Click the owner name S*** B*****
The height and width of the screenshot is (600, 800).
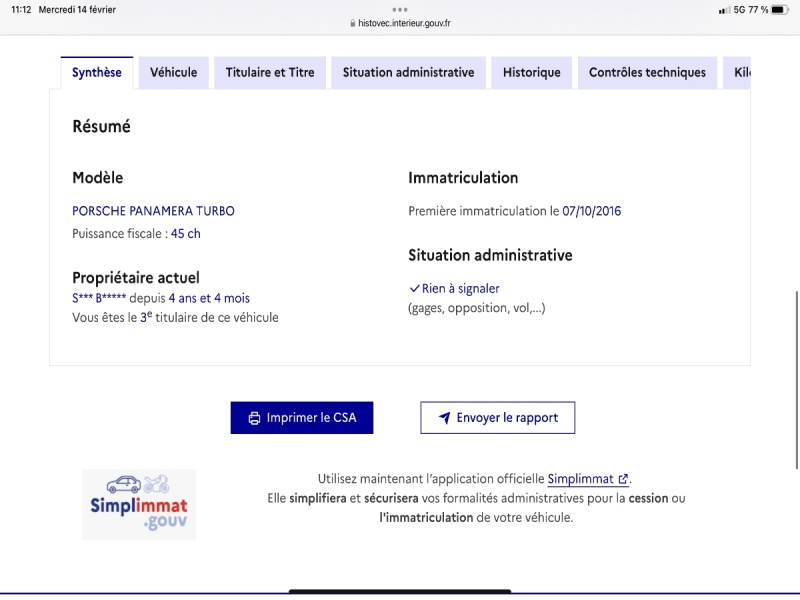[x=99, y=298]
